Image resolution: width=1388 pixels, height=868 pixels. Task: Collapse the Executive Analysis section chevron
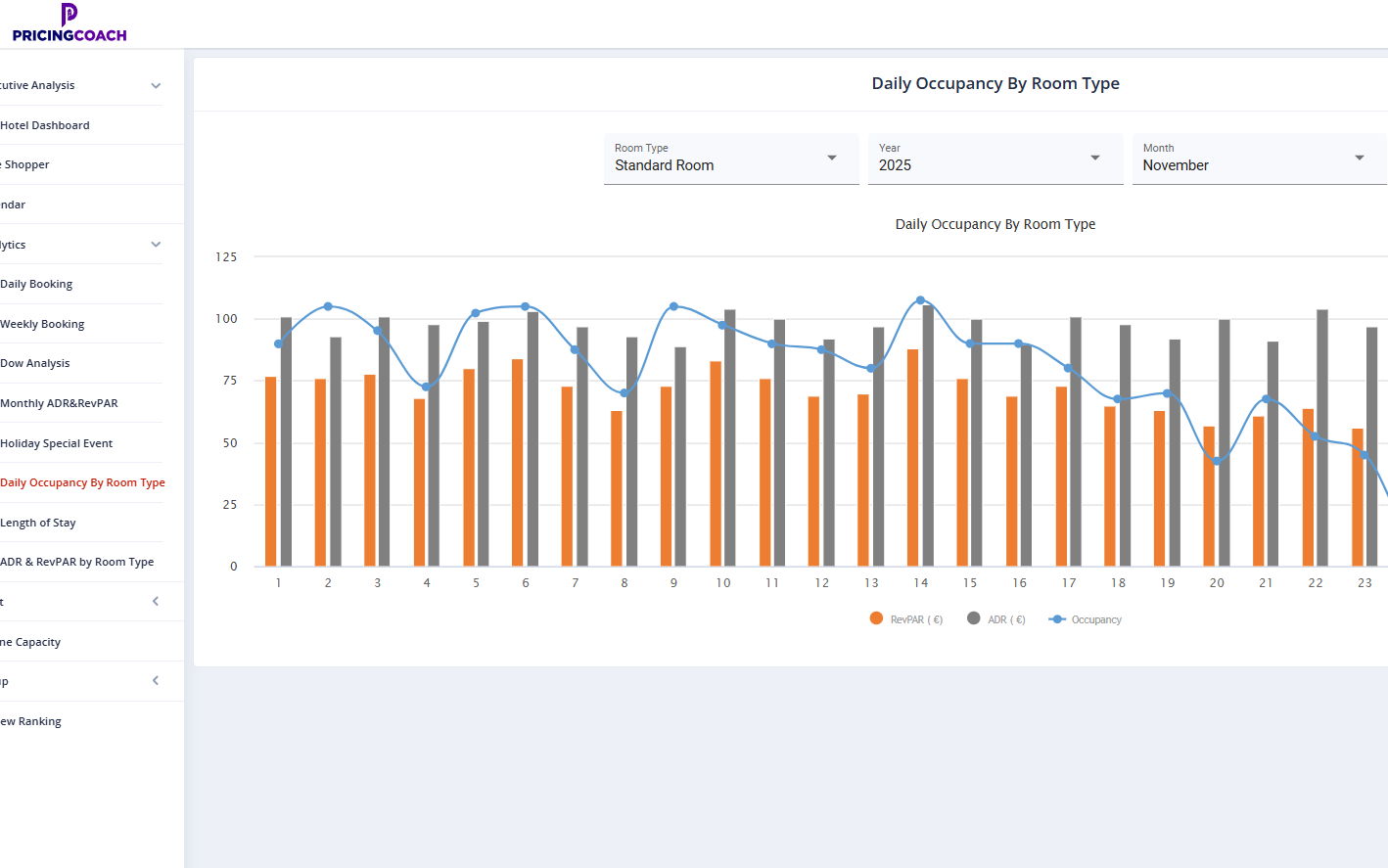click(156, 86)
